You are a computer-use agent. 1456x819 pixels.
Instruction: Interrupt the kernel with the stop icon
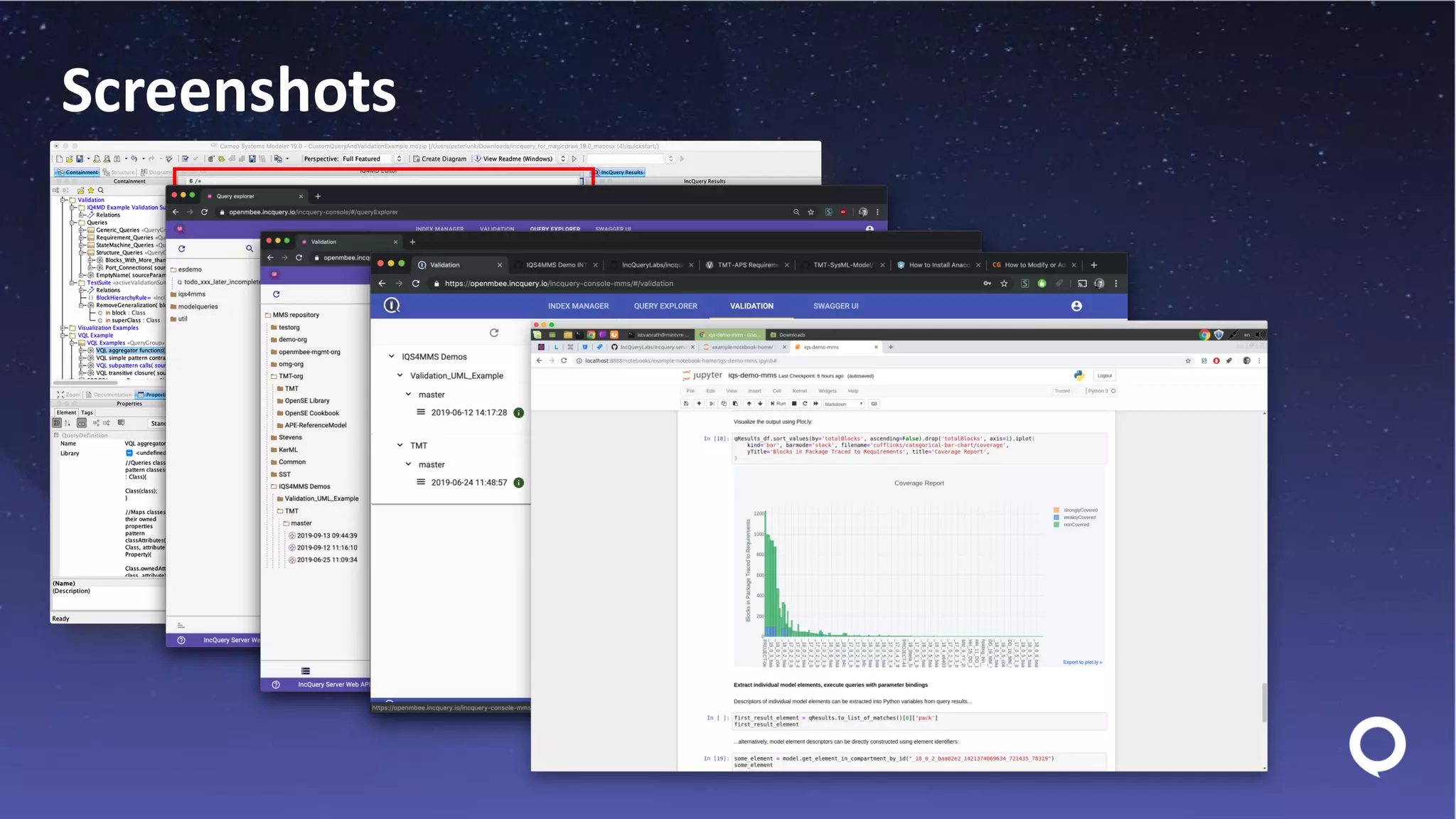click(794, 403)
